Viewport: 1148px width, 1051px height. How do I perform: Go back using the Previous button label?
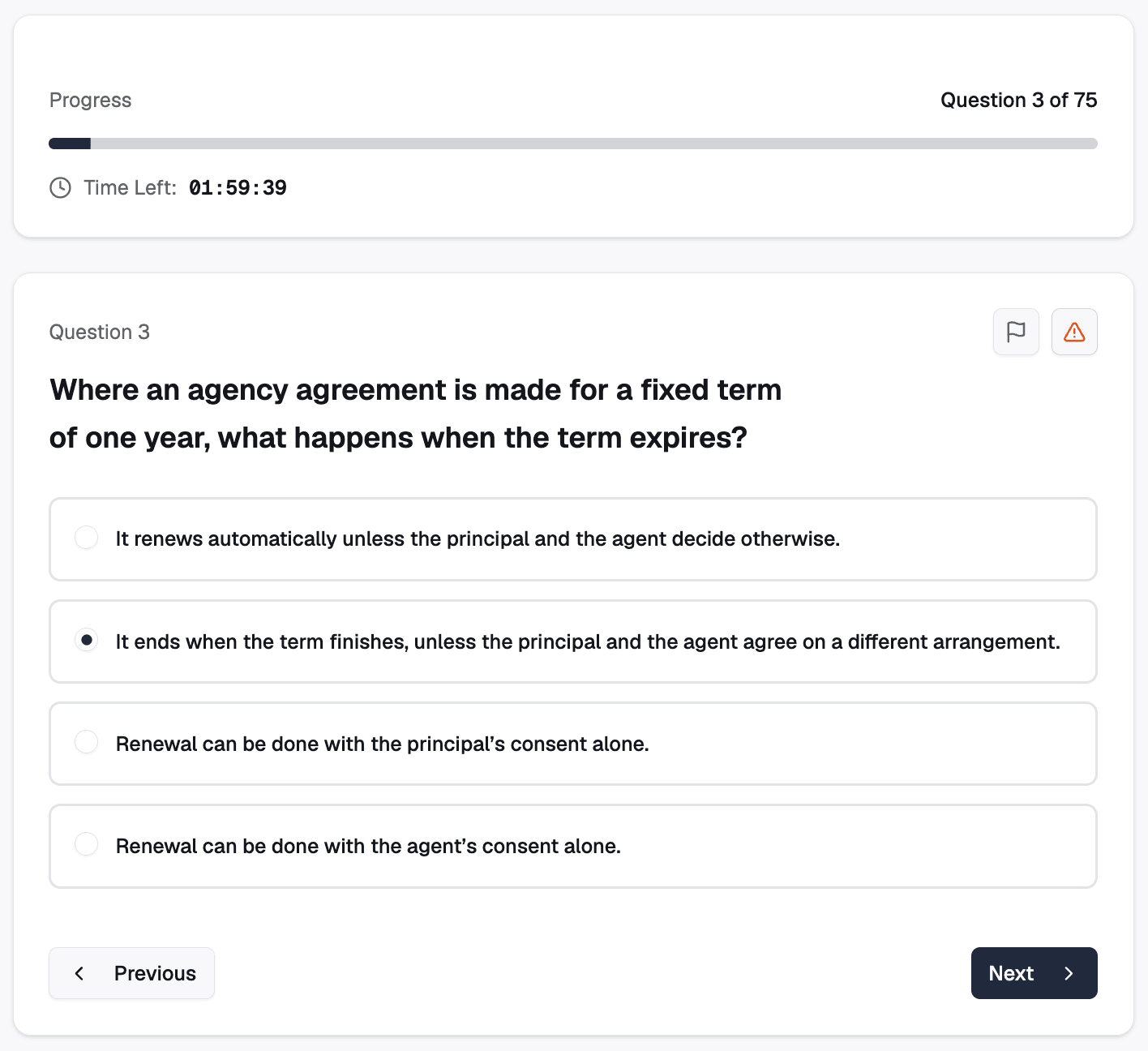click(x=155, y=973)
